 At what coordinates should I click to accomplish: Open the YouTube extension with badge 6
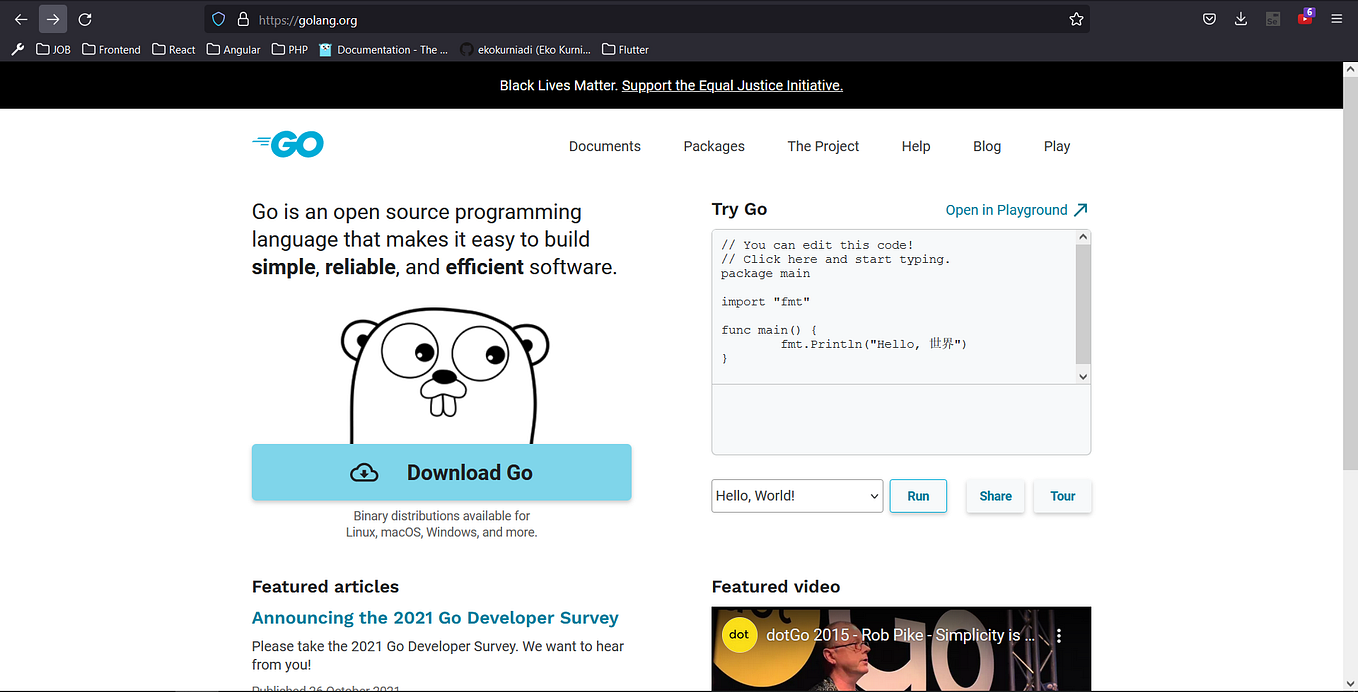(x=1304, y=19)
